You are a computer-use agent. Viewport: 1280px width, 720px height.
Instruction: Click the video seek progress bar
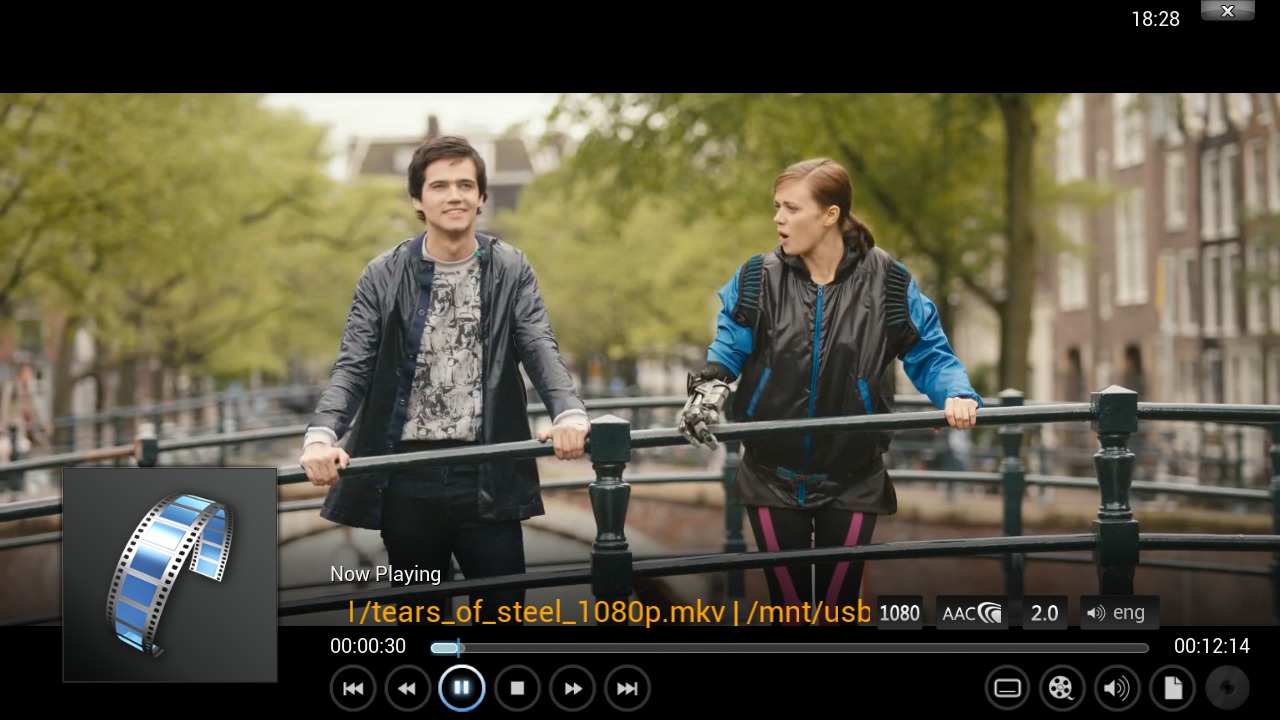tap(790, 648)
